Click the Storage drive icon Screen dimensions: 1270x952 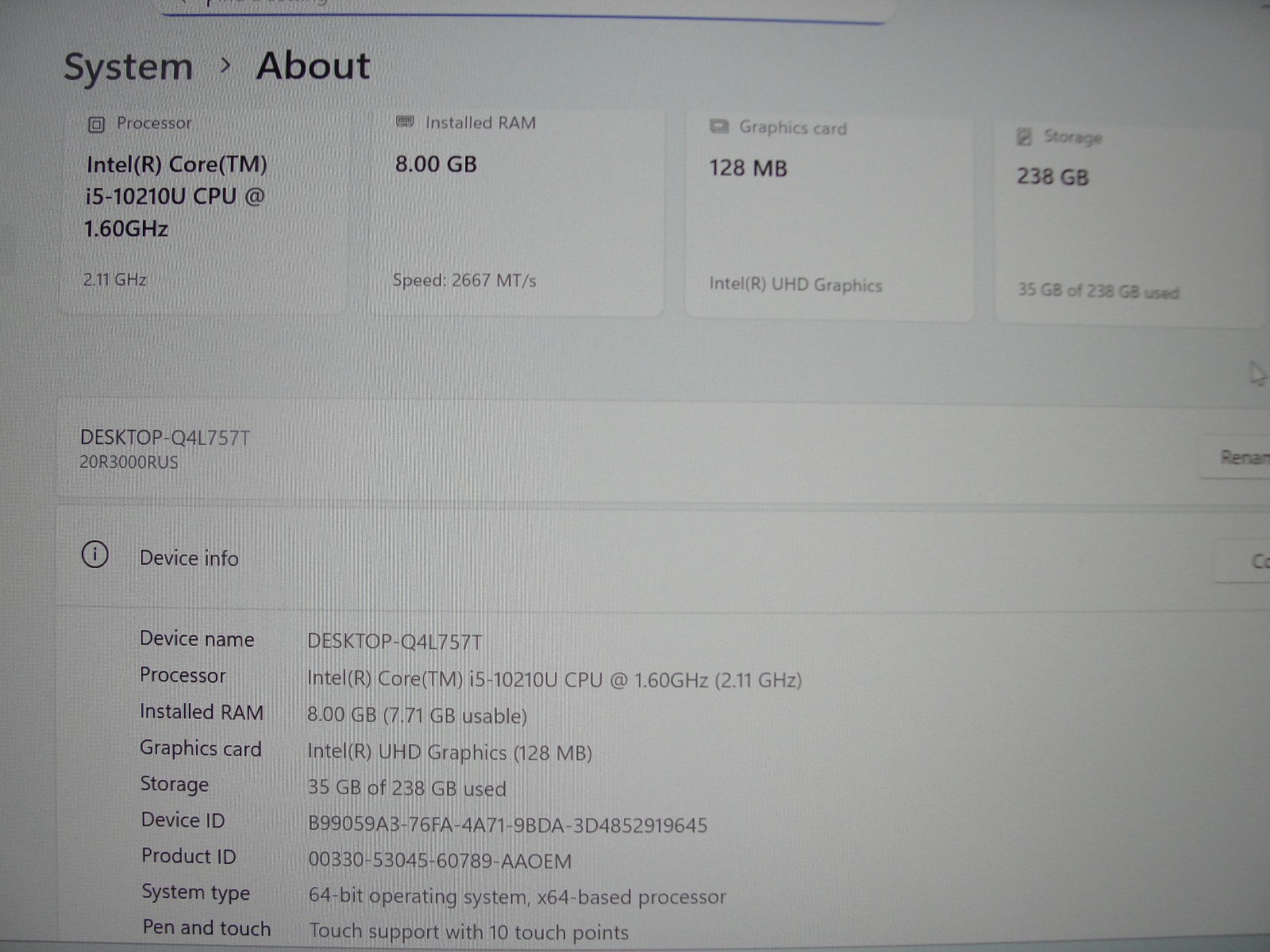pyautogui.click(x=1024, y=136)
